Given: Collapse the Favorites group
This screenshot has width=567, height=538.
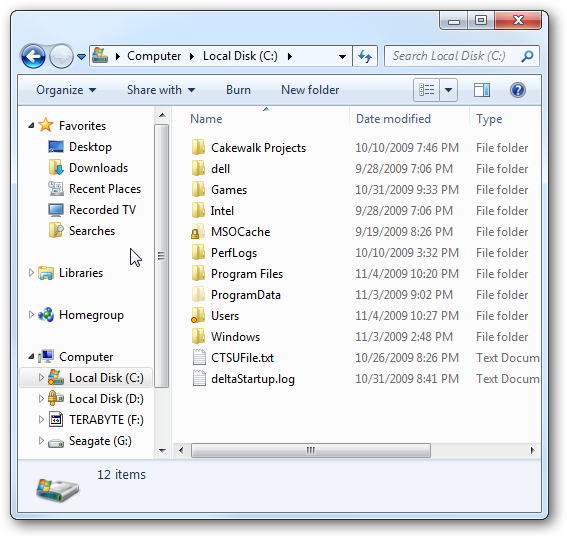Looking at the screenshot, I should pyautogui.click(x=31, y=125).
